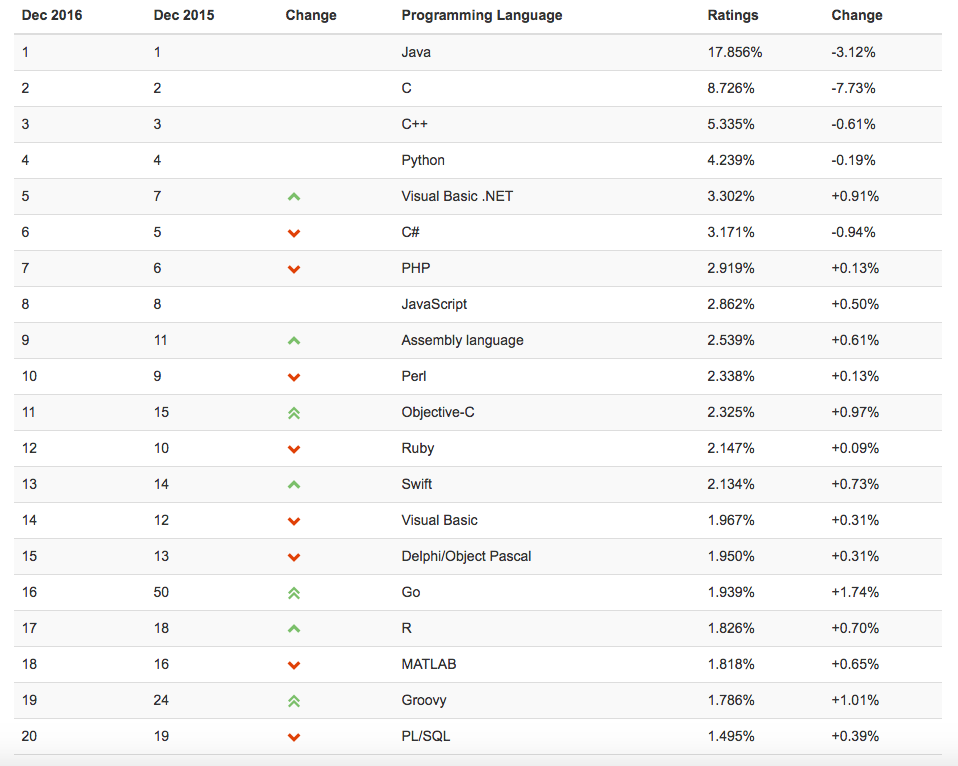Click the JavaScript language entry
This screenshot has width=958, height=766.
(434, 304)
